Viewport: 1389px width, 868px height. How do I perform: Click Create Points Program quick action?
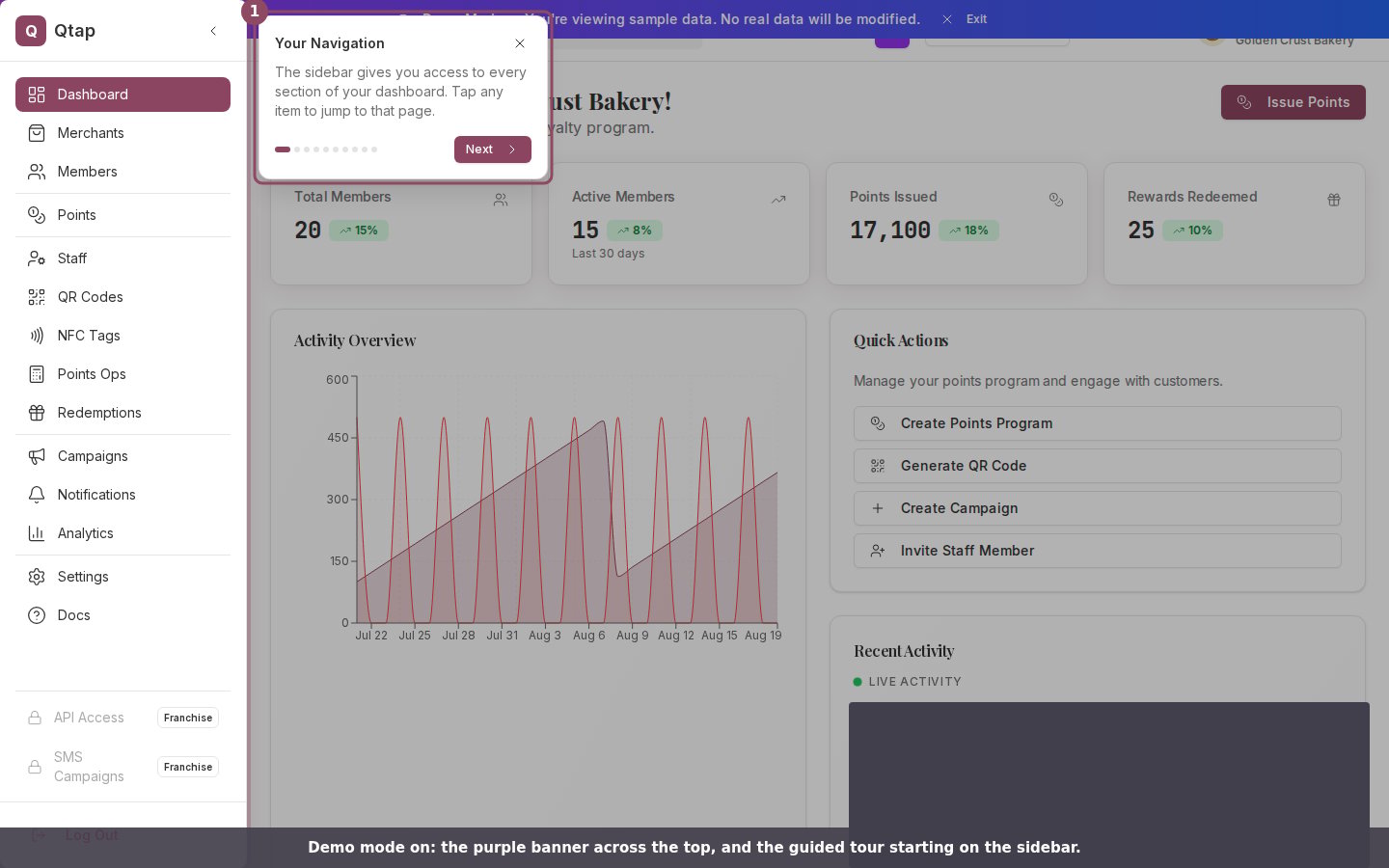pyautogui.click(x=1098, y=423)
